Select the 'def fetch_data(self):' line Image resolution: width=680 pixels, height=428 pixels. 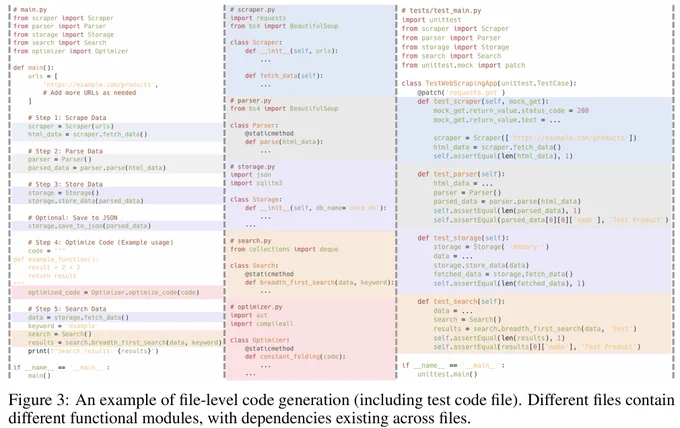(284, 76)
